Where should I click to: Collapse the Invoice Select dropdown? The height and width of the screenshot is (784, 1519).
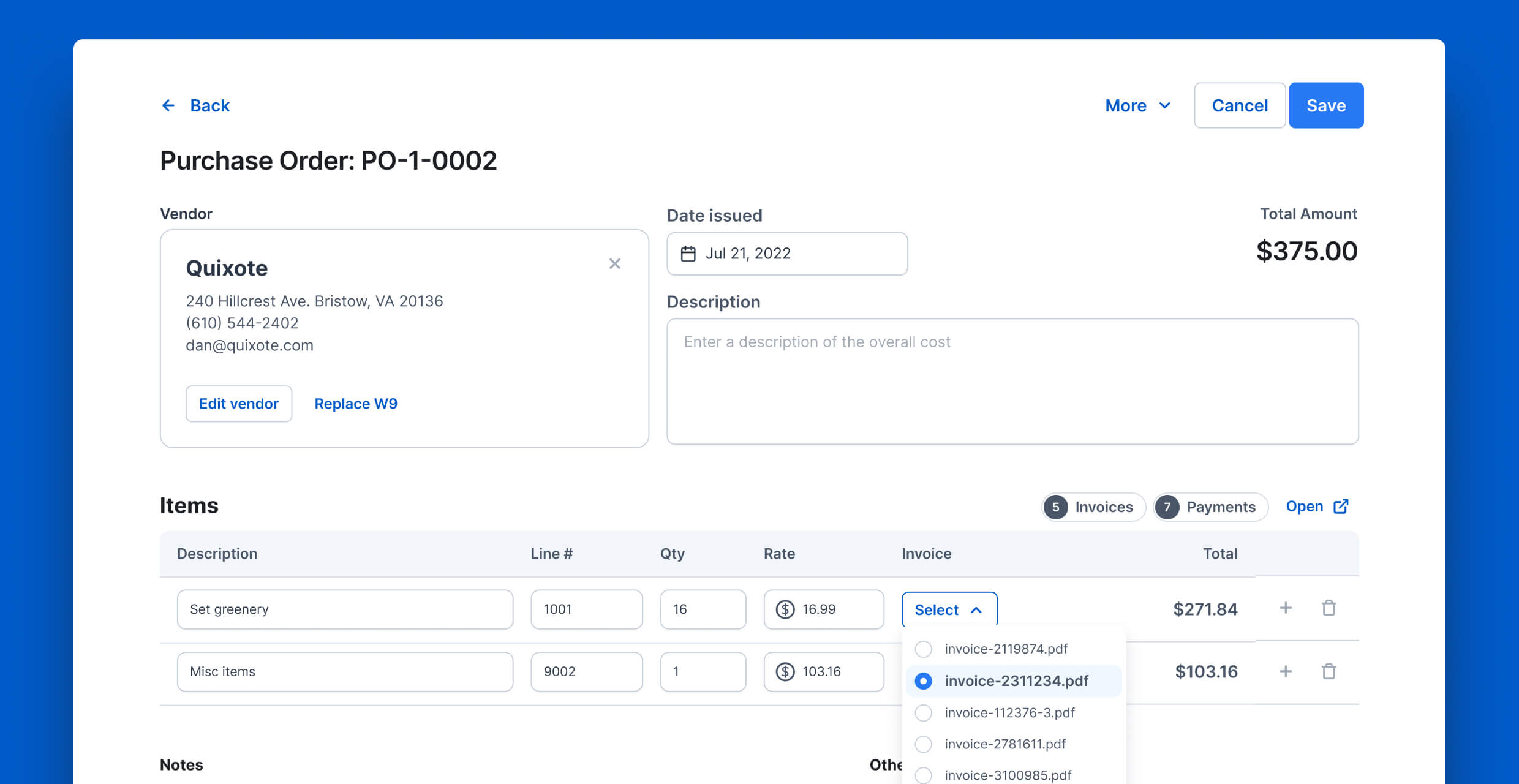pos(949,610)
